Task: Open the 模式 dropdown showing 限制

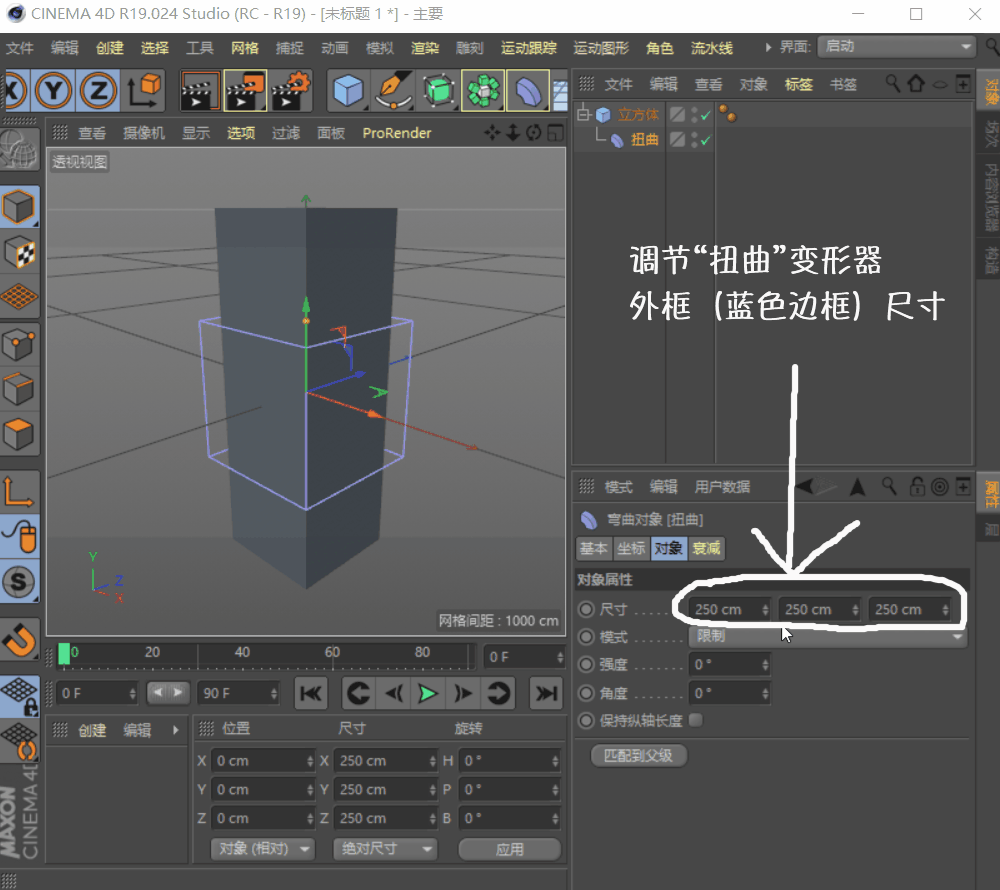Action: coord(828,636)
